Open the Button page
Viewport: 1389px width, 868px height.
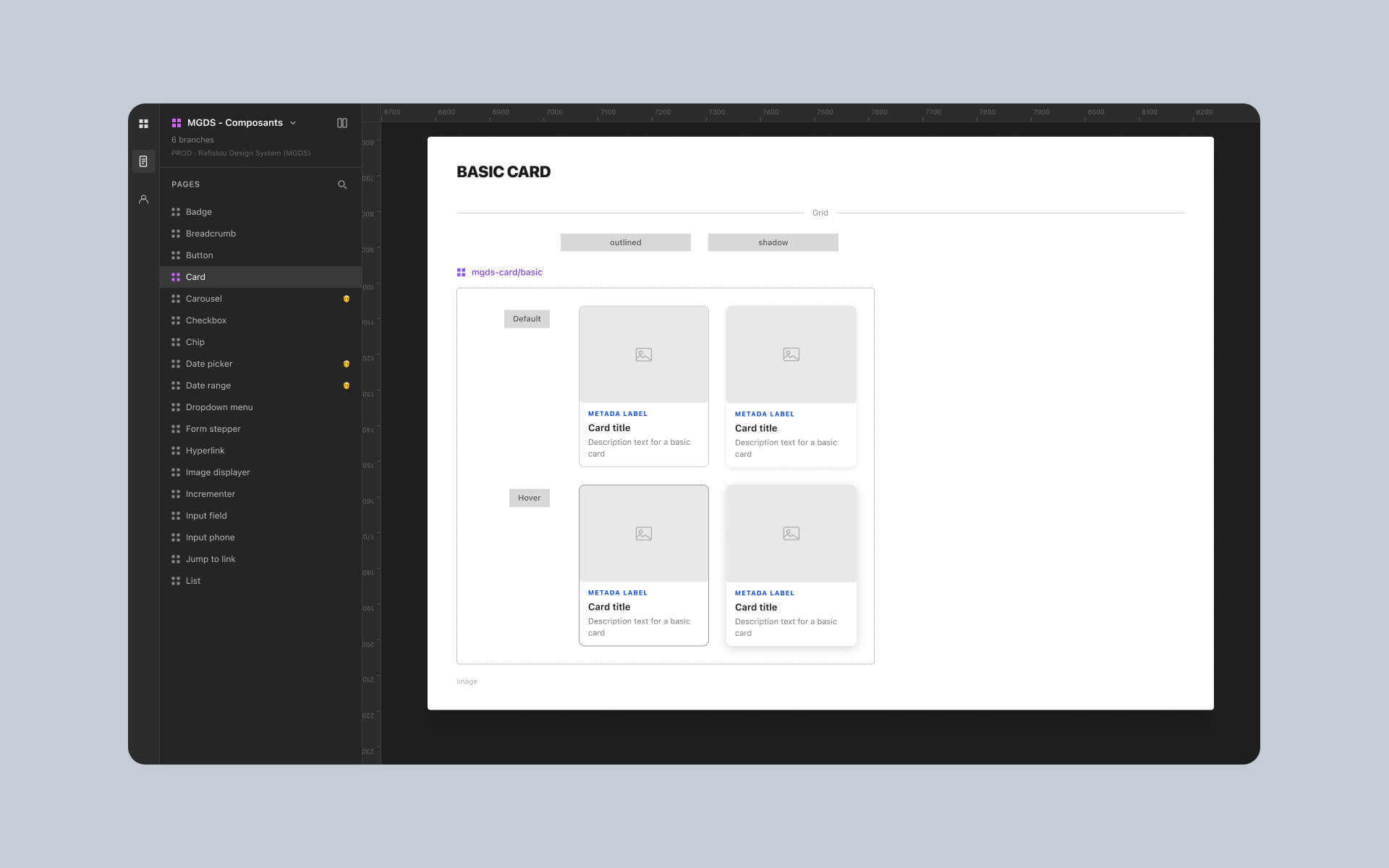coord(260,255)
